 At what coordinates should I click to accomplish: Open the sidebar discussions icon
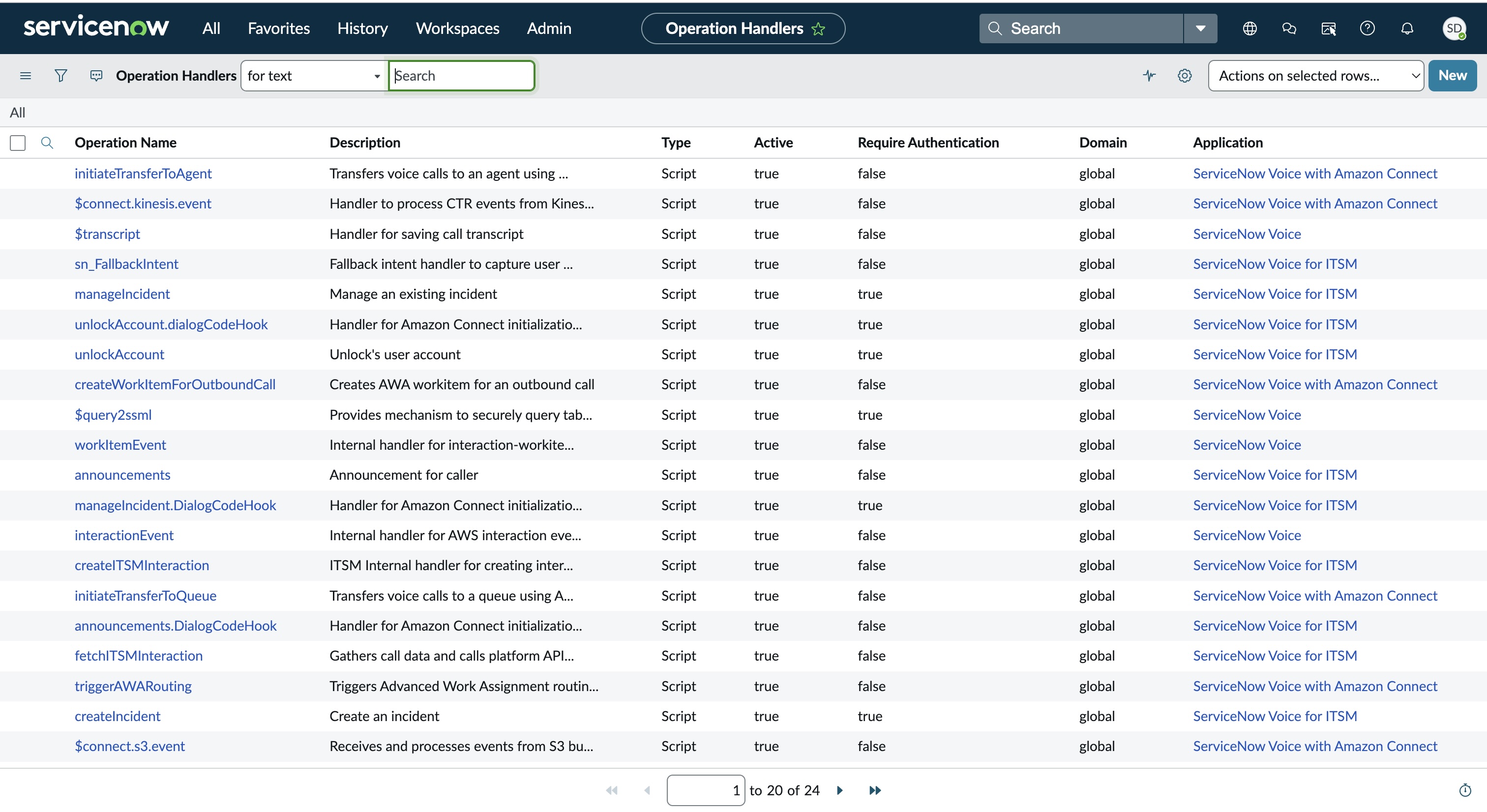(1289, 29)
